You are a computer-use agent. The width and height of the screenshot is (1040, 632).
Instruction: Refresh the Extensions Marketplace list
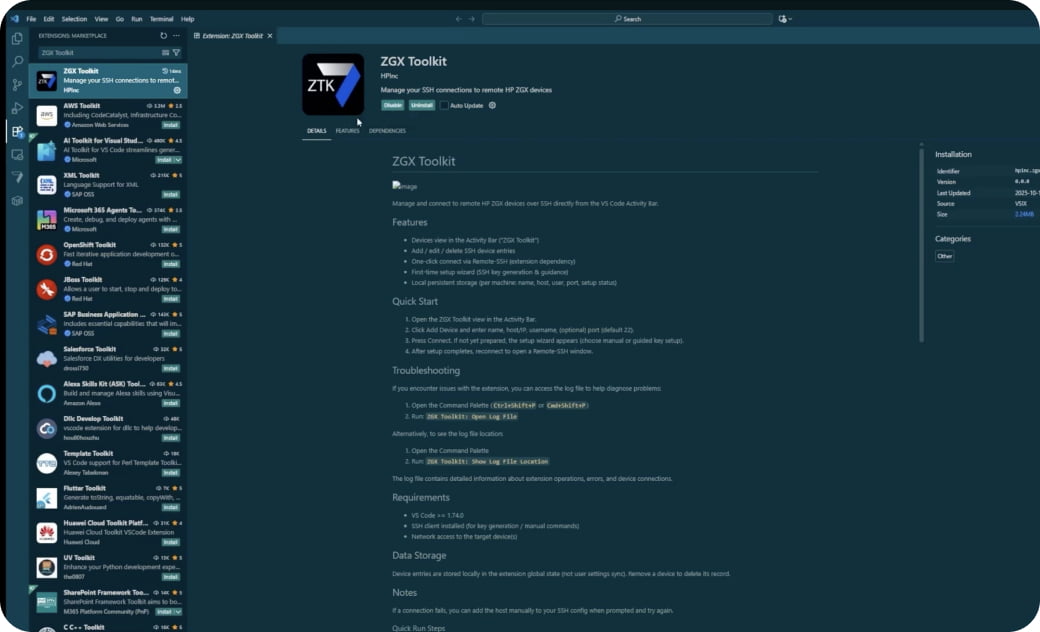(x=163, y=36)
